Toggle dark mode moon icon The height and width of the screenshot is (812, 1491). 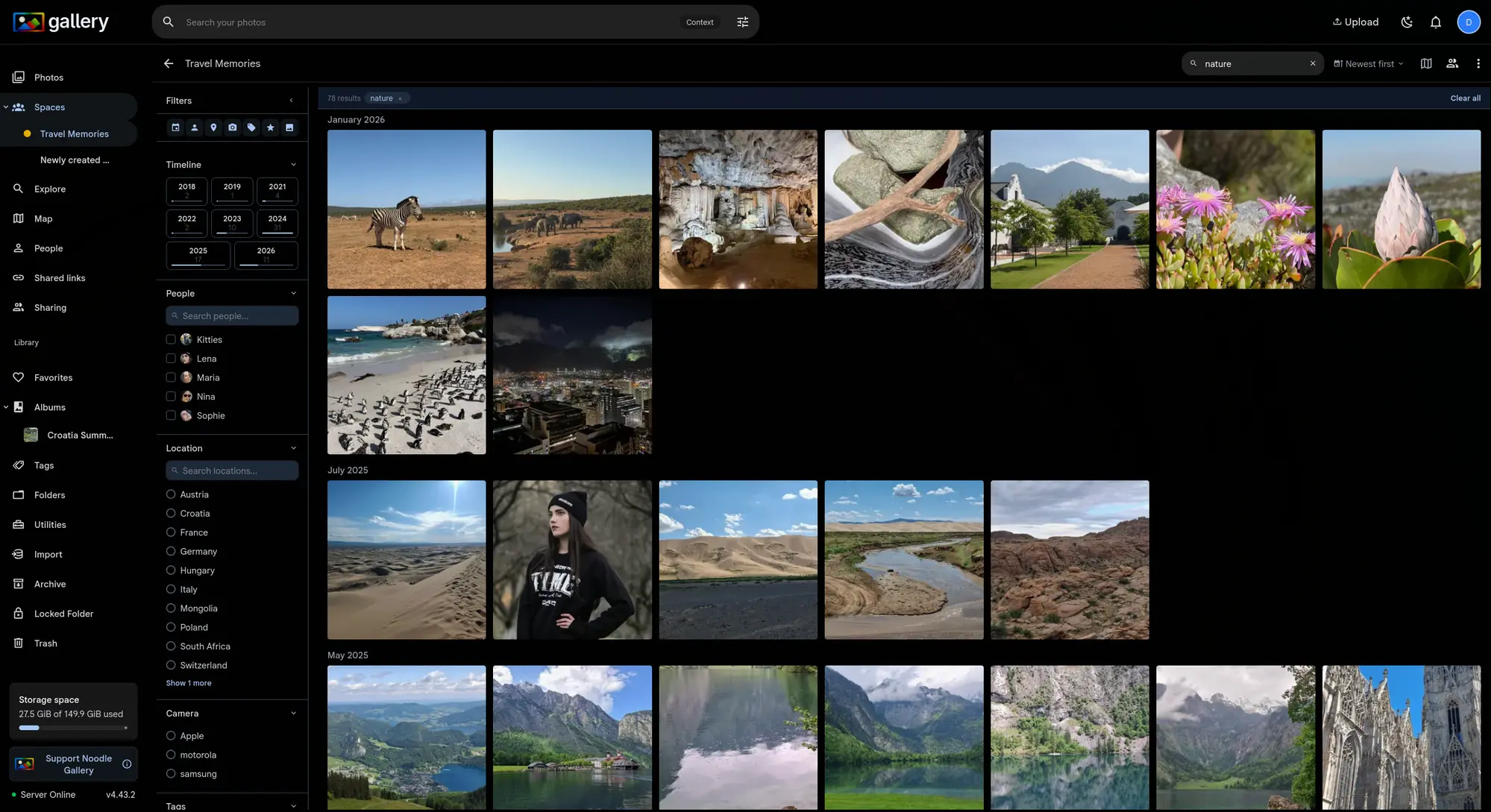tap(1407, 22)
